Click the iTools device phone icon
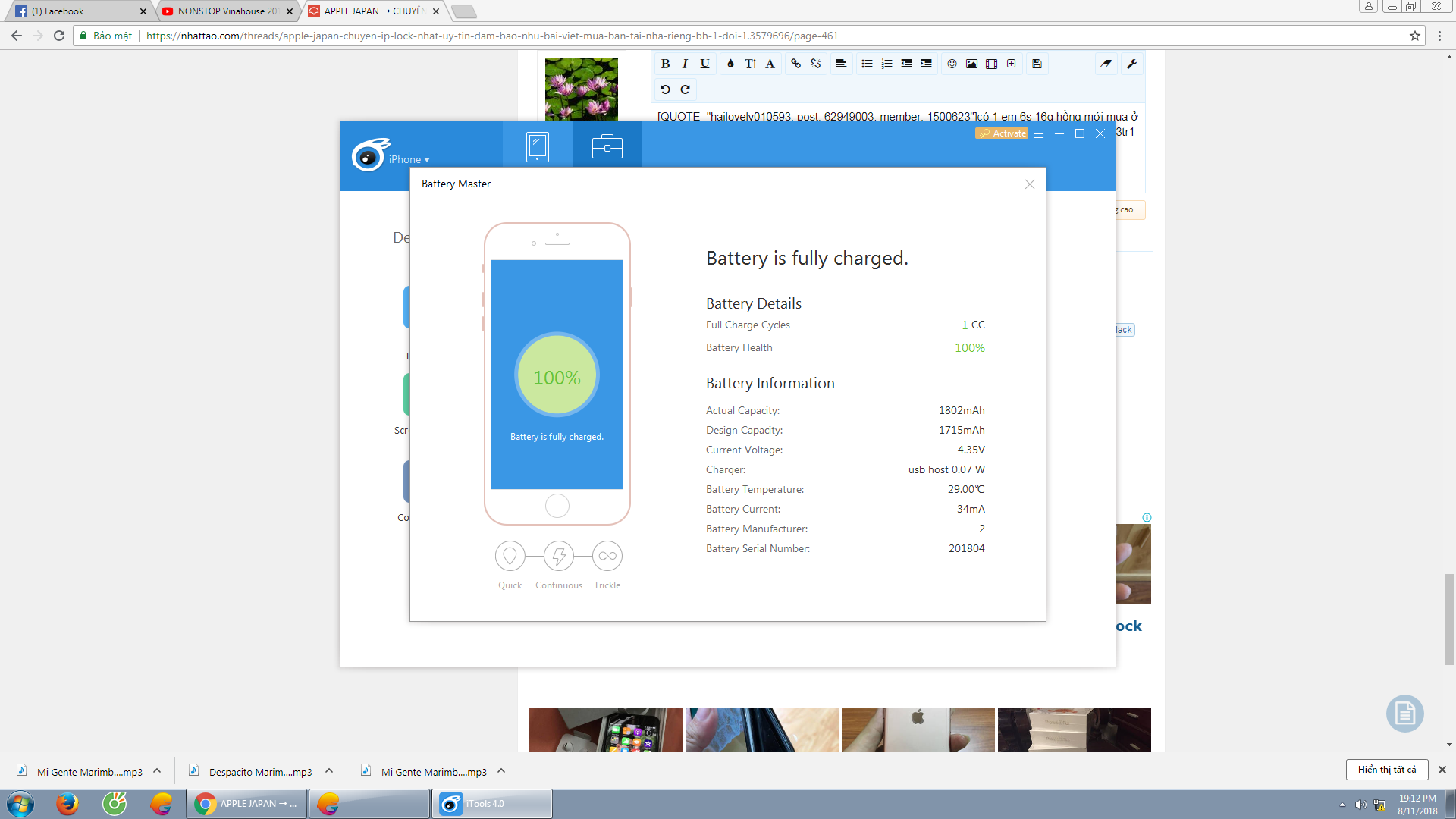This screenshot has width=1456, height=819. [537, 146]
